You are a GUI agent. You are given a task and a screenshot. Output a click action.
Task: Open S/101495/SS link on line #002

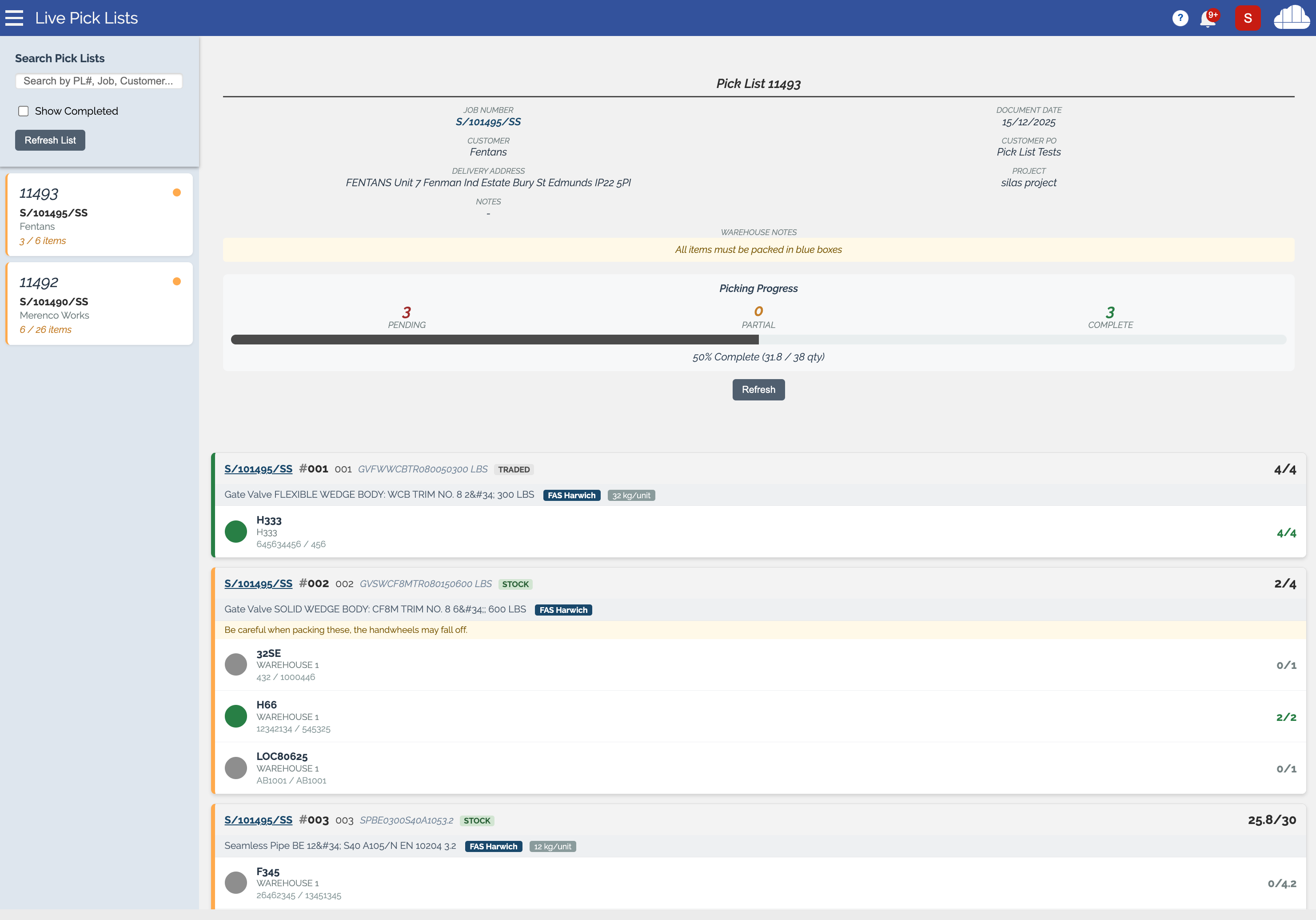(258, 584)
